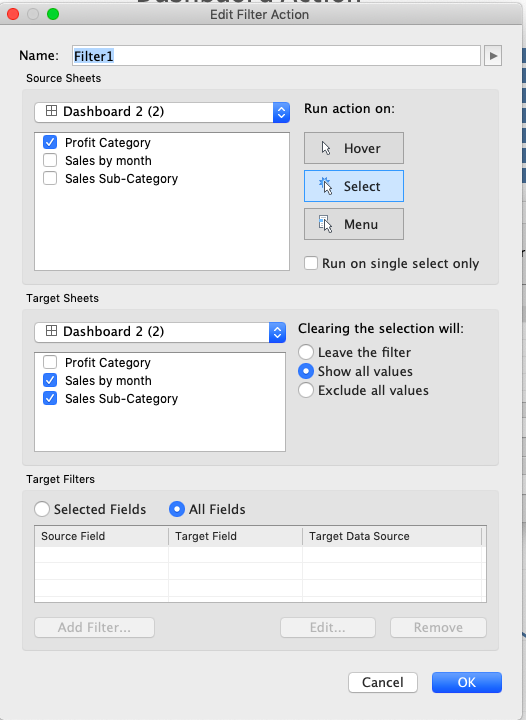526x720 pixels.
Task: Uncheck Profit Category in Source Sheets
Action: [50, 142]
